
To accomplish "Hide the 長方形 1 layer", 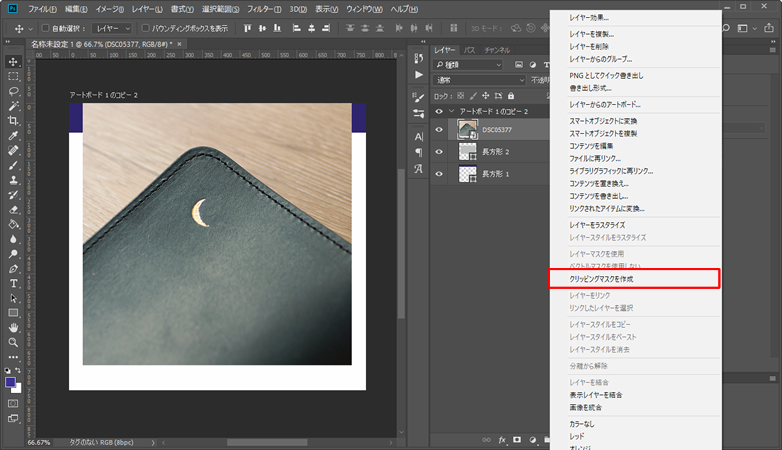I will click(439, 174).
